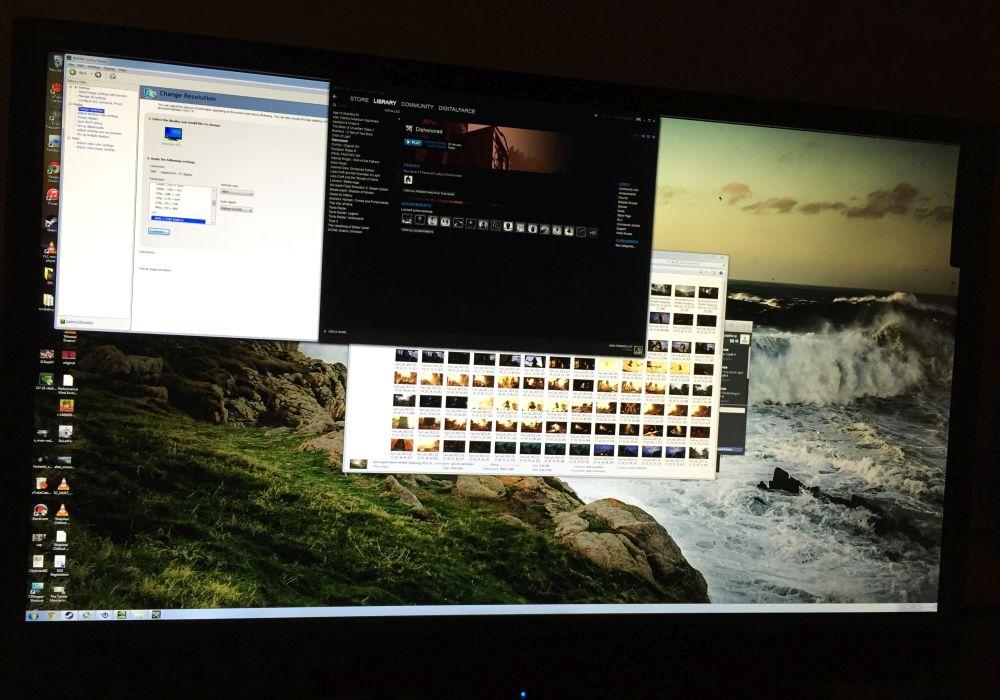This screenshot has width=1000, height=700.
Task: Collapse the 3D Settings tree node
Action: pos(71,87)
